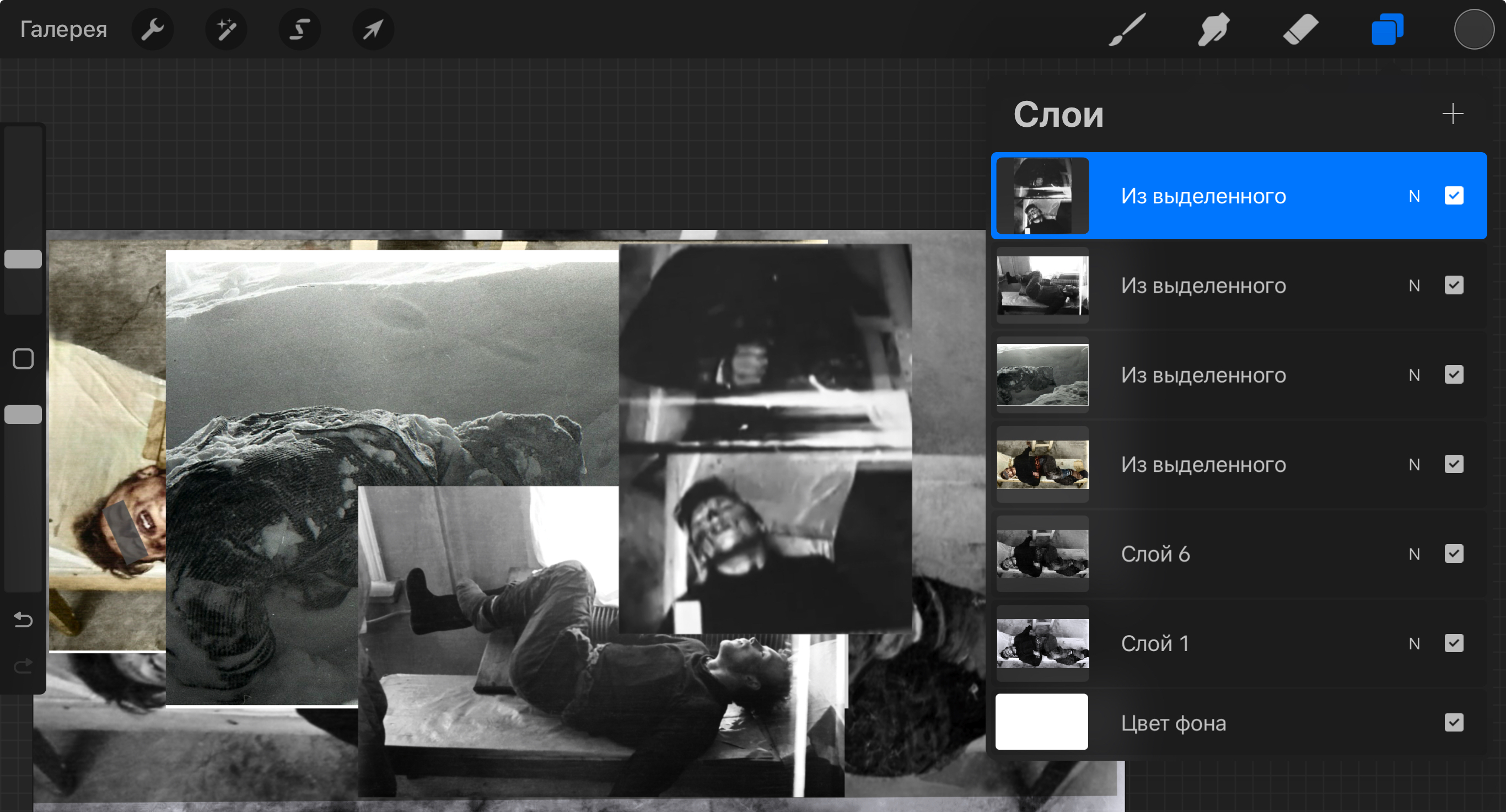Select the Слой 1 layer

coord(1239,643)
